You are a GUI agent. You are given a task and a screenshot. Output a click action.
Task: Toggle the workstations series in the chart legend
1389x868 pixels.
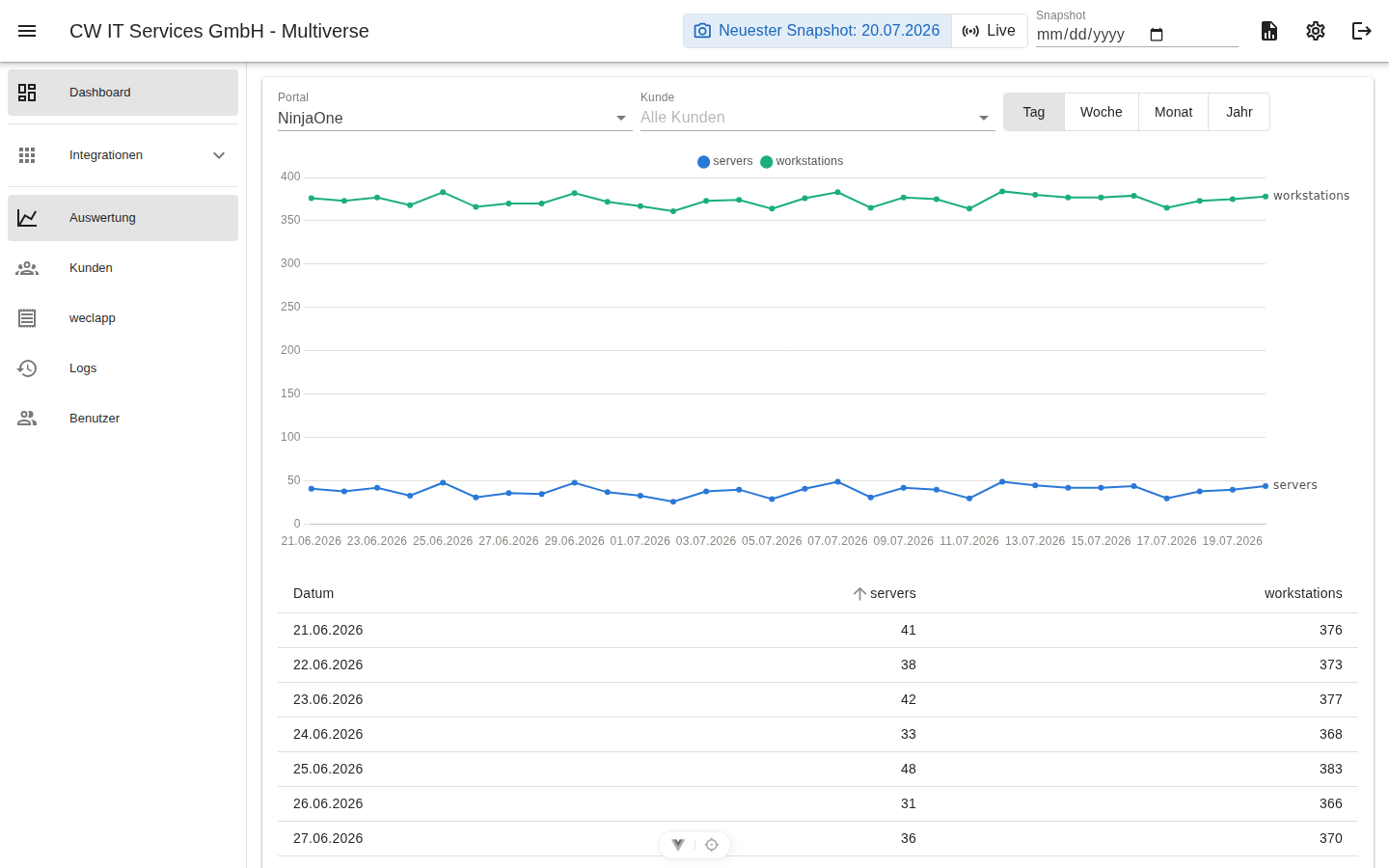[x=802, y=161]
